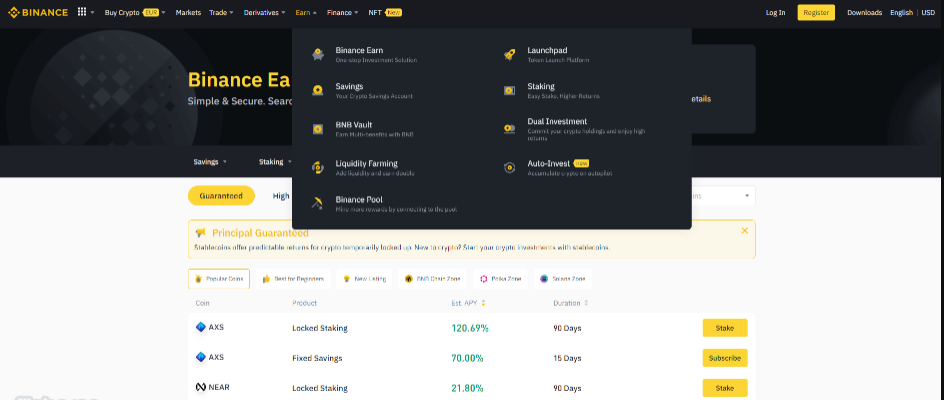Click the 21.80% APY value
Image resolution: width=944 pixels, height=400 pixels.
(467, 388)
